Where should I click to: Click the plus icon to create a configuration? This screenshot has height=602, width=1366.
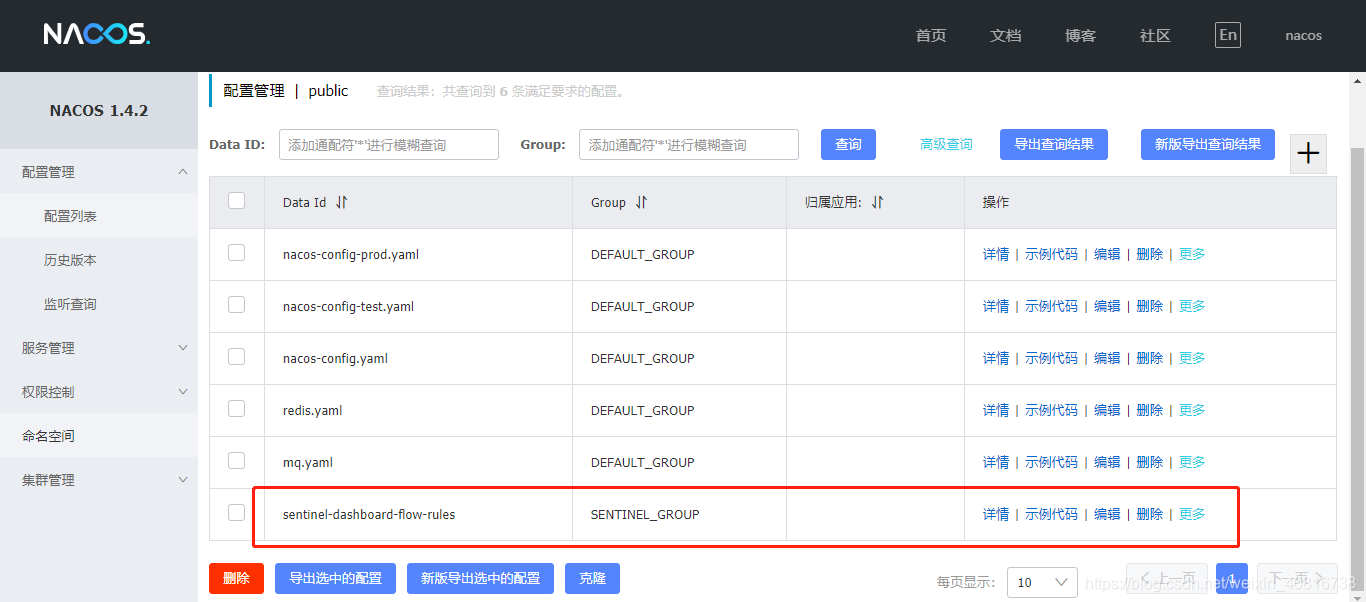point(1308,153)
